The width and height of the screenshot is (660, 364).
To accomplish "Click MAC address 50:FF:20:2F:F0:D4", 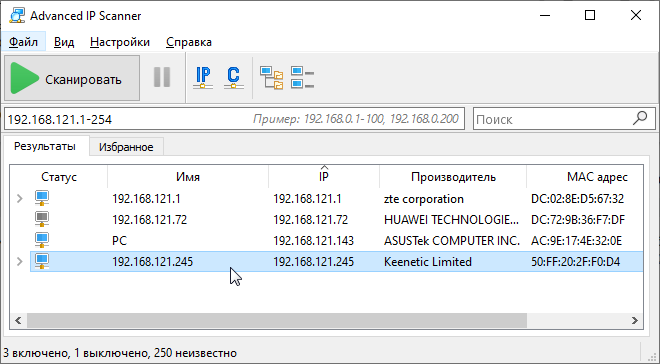I will 575,262.
